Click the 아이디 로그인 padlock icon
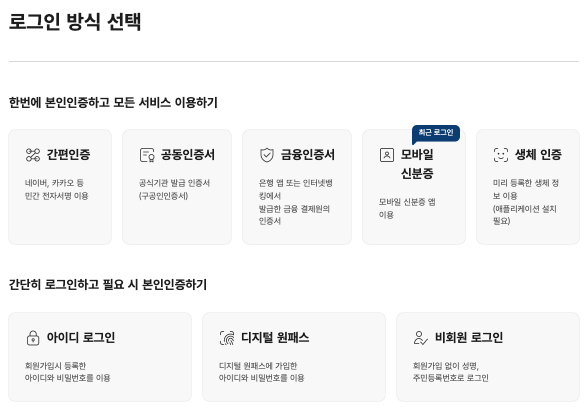The width and height of the screenshot is (584, 408). pyautogui.click(x=33, y=338)
